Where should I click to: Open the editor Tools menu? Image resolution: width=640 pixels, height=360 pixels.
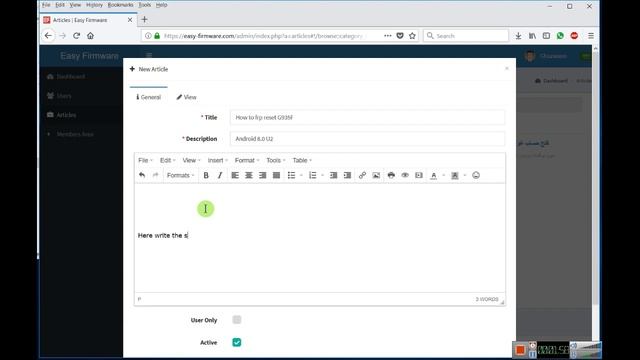(x=276, y=160)
